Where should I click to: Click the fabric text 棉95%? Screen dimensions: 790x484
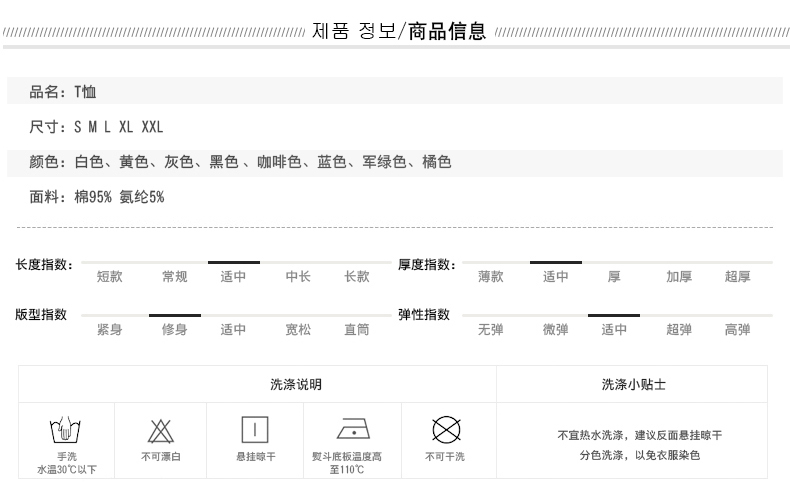click(x=93, y=197)
